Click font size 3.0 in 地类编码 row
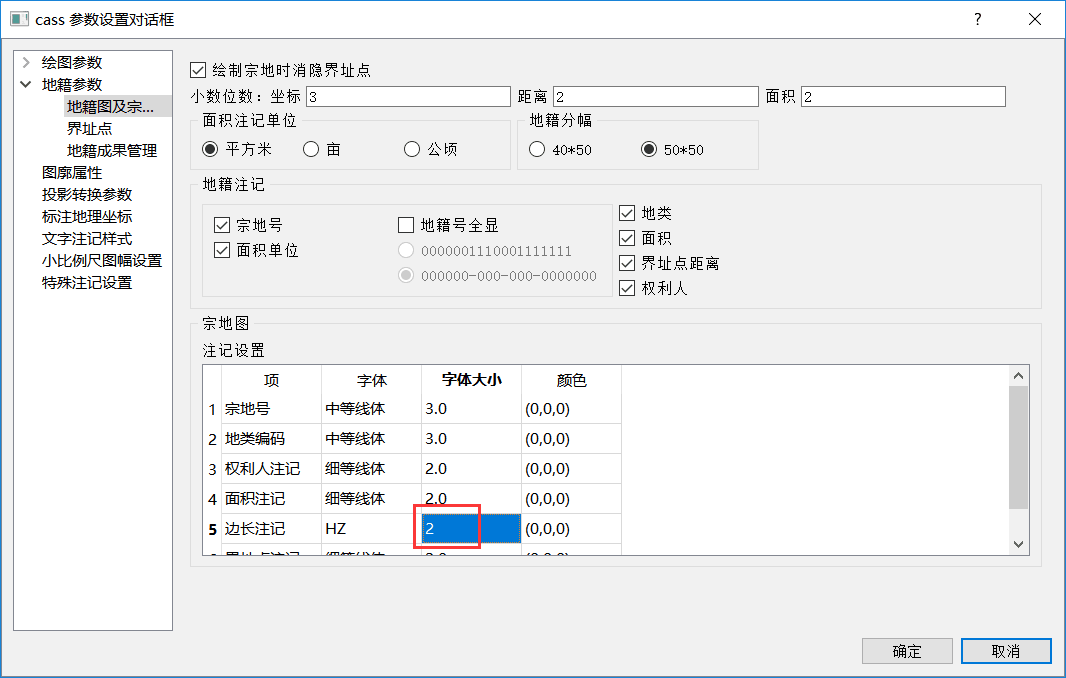The height and width of the screenshot is (678, 1066). (471, 439)
